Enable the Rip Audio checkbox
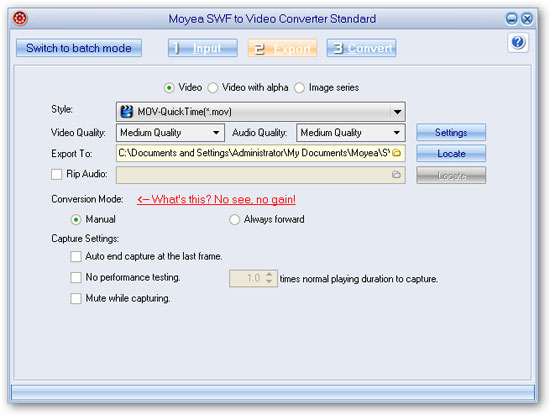 (x=56, y=174)
